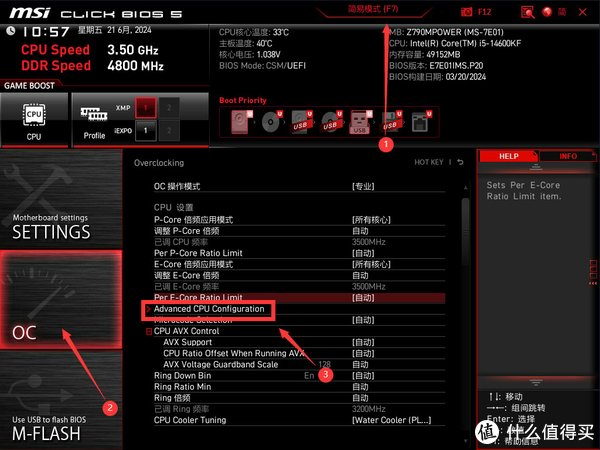Open the HOT KEY list
600x450 pixels.
[429, 162]
